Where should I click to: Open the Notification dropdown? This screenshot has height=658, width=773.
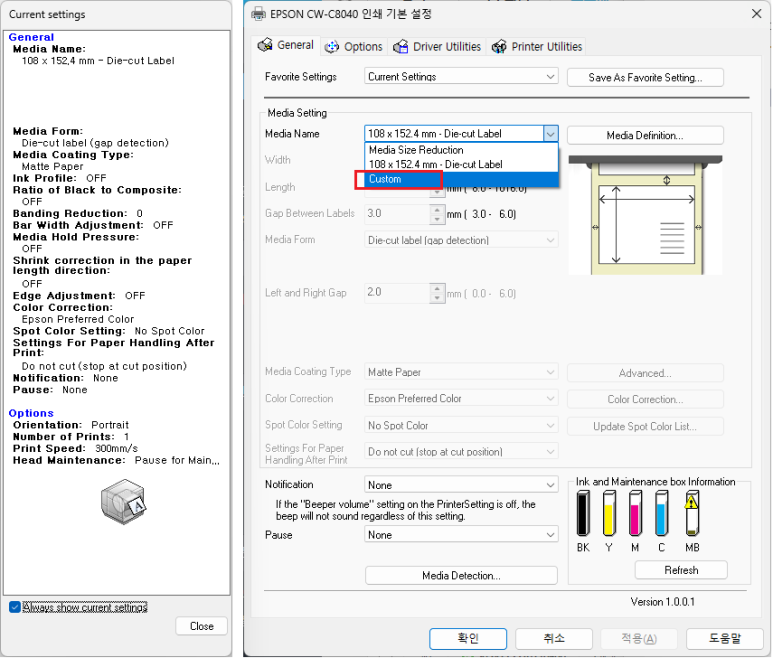(x=461, y=485)
